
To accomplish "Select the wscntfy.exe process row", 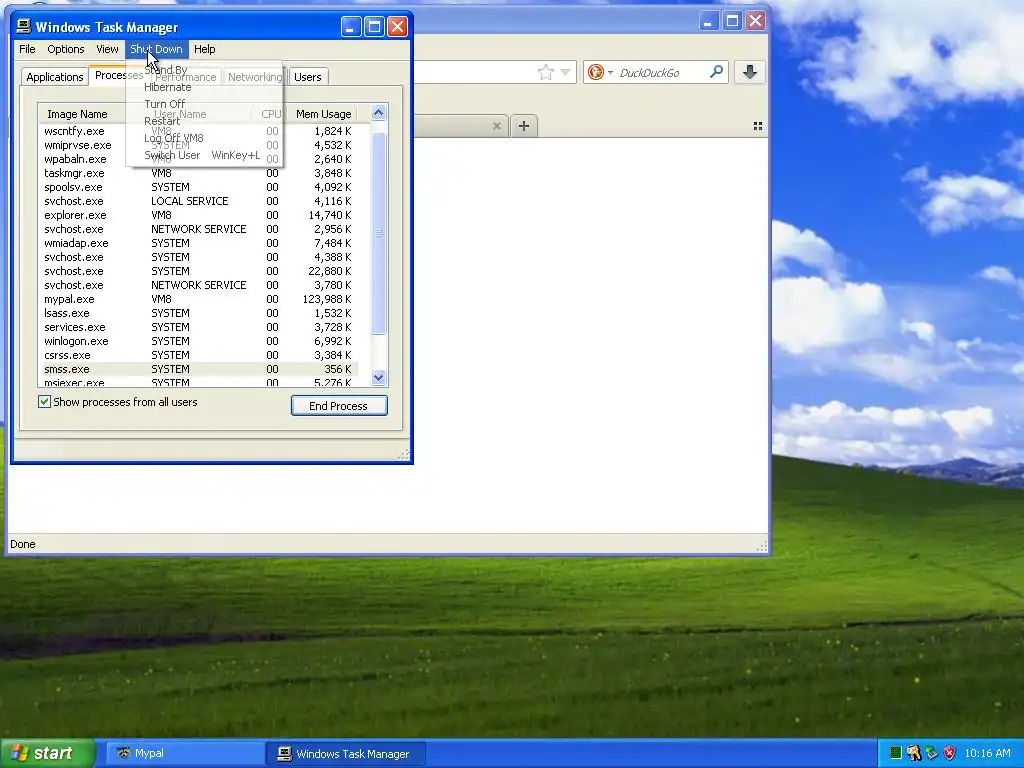I will [x=199, y=131].
